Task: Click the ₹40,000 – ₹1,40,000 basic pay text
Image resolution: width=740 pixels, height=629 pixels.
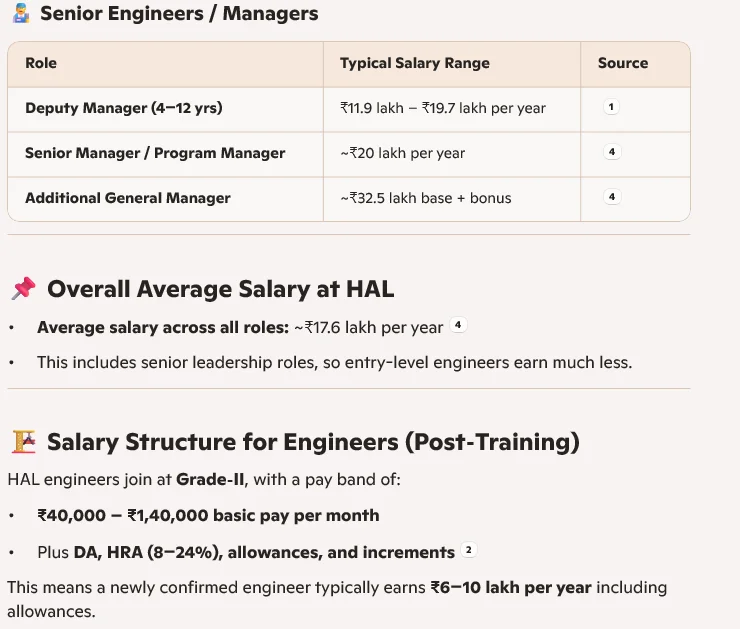Action: (208, 516)
